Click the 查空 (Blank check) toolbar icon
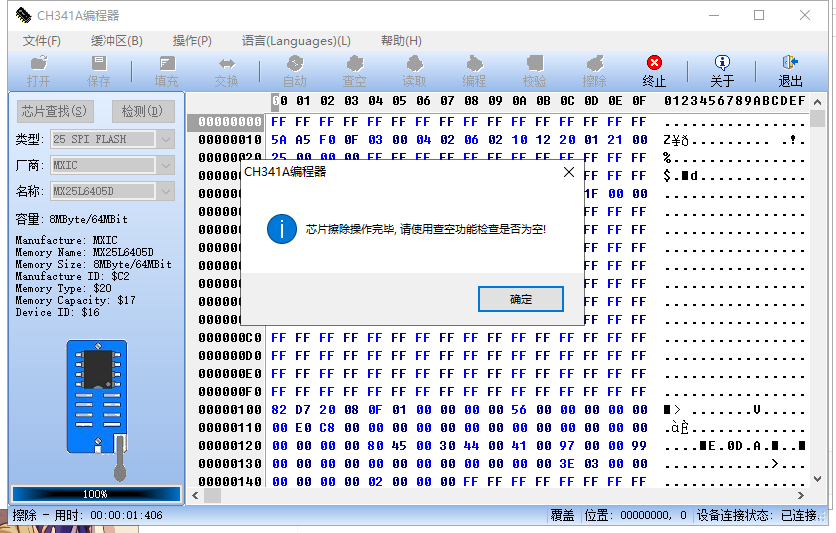The image size is (836, 533). (355, 71)
